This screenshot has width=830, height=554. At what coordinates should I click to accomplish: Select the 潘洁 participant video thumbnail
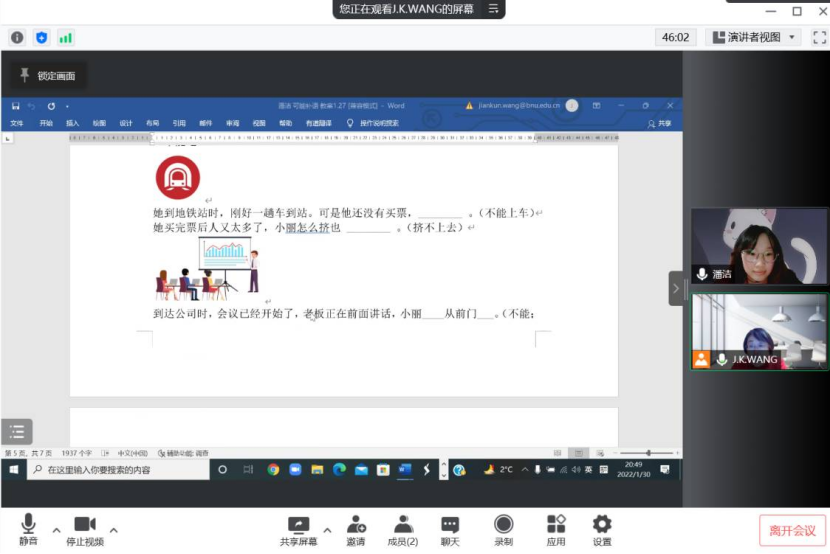759,246
